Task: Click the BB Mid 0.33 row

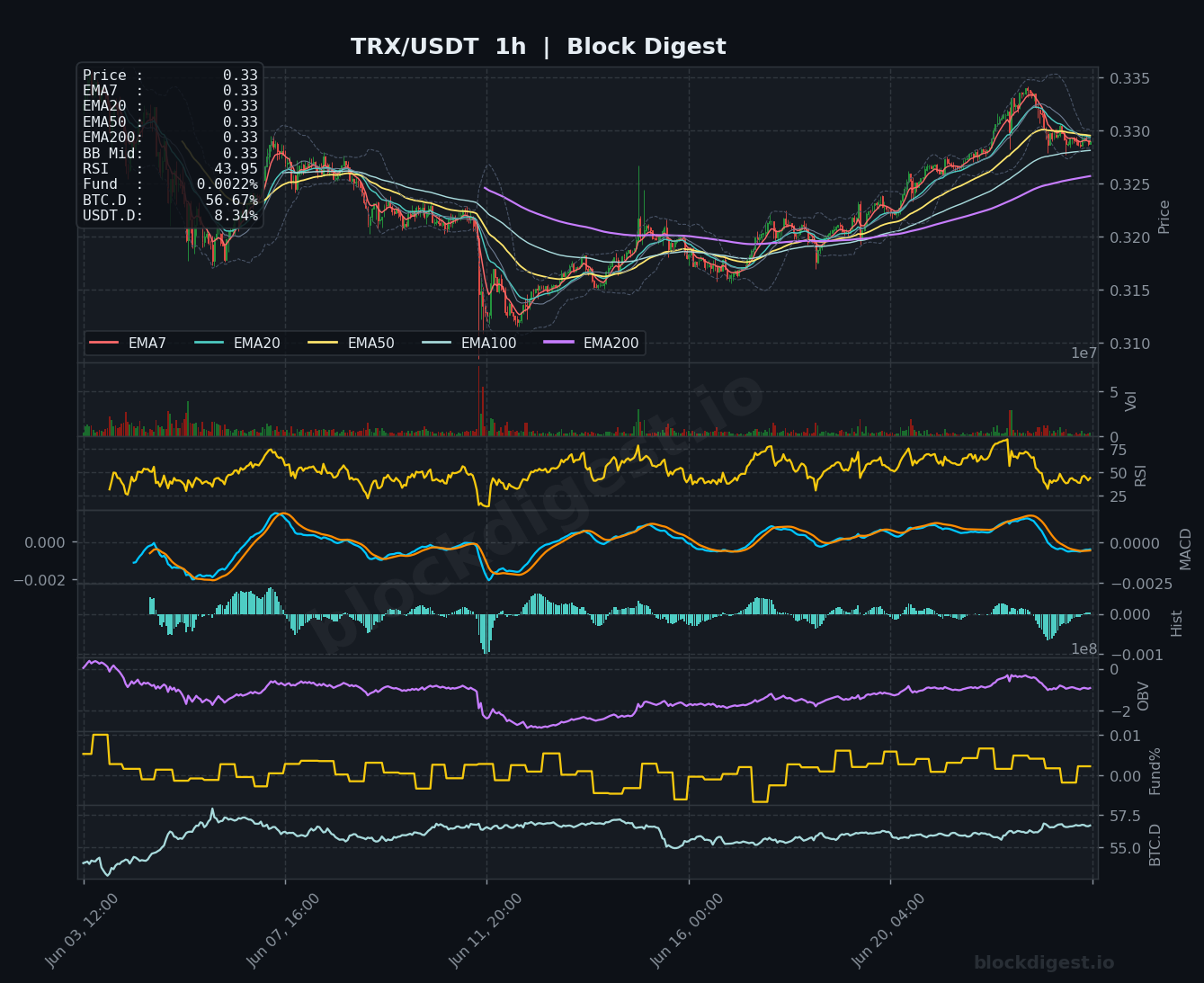Action: pos(170,153)
